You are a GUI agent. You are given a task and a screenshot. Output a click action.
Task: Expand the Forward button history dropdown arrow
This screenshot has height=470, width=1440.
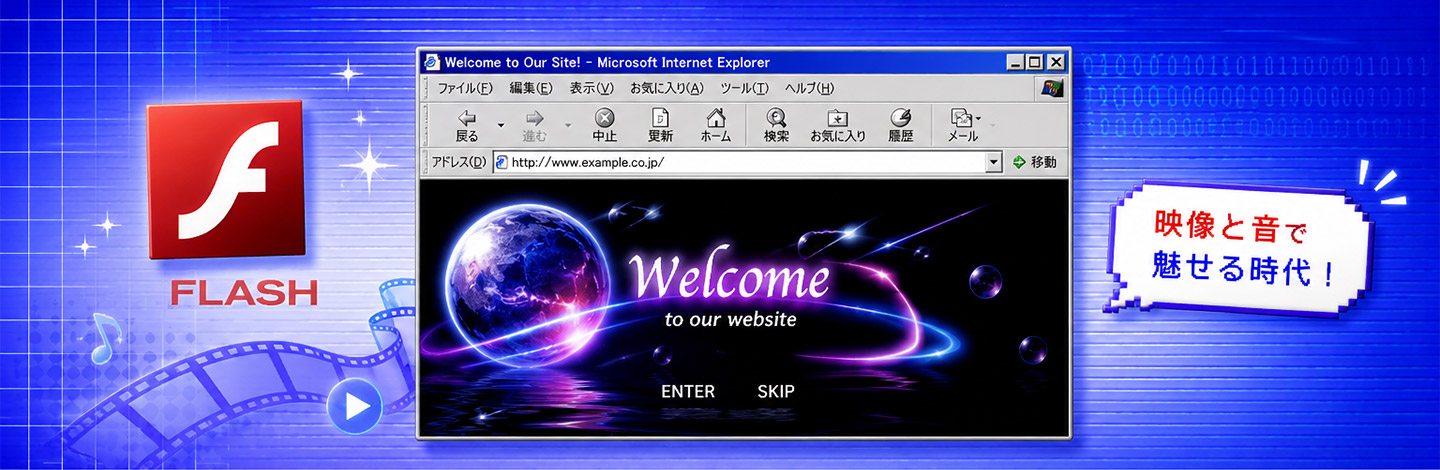pos(567,125)
